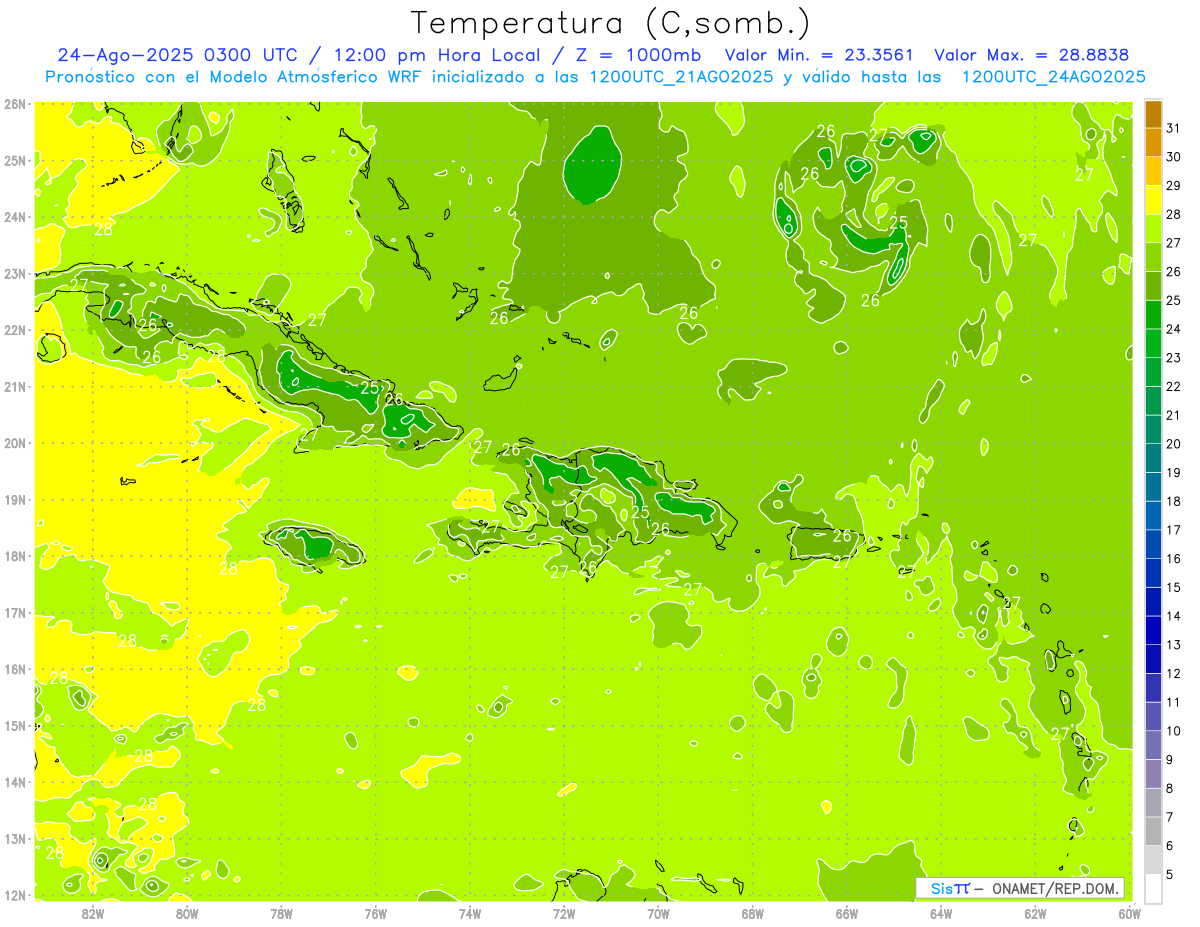Pick the teal band between 19 and 20
The image size is (1200, 927).
[1153, 458]
